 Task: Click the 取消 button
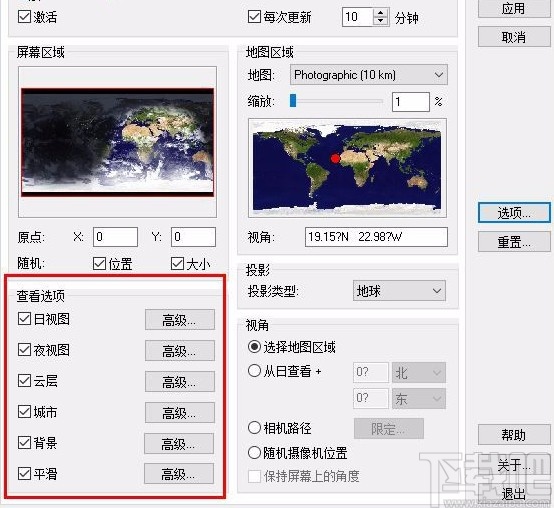(514, 37)
